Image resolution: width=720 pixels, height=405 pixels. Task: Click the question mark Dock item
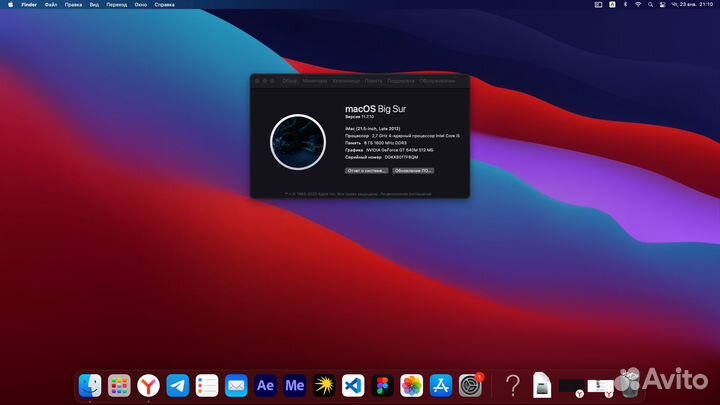pos(513,385)
